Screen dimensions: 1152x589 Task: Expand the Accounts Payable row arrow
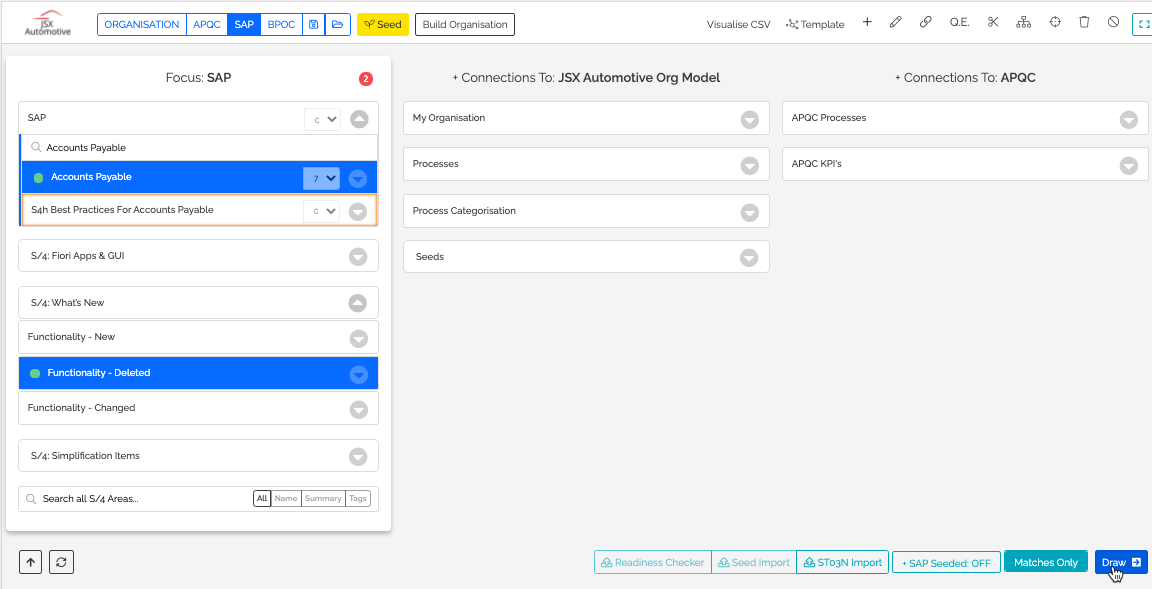click(x=358, y=178)
